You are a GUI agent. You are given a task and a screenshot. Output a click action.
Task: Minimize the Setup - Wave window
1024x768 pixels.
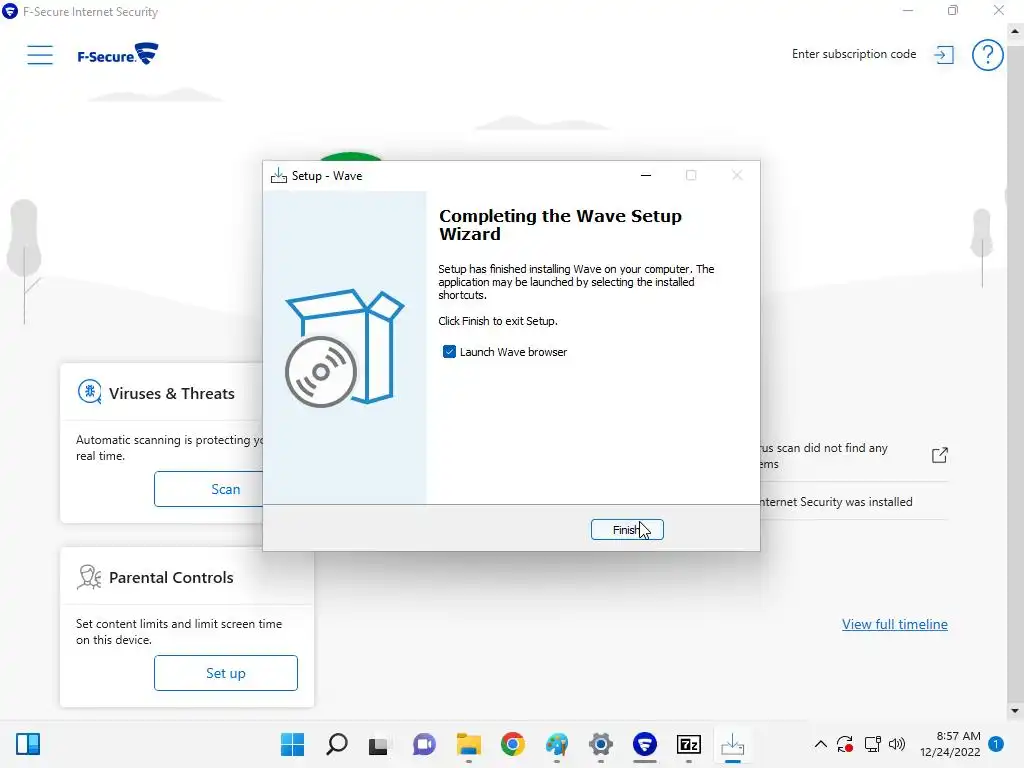[x=646, y=175]
